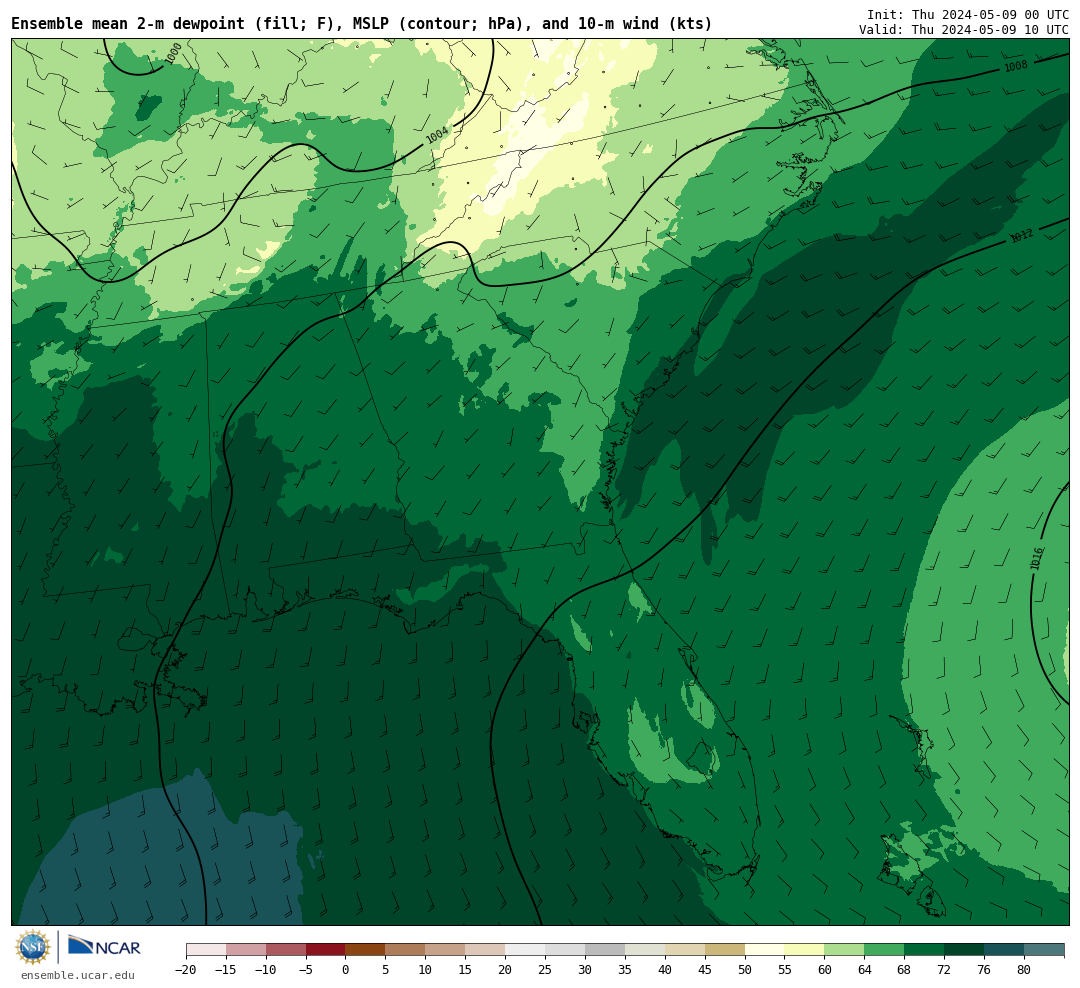Click the Init: Thu 2024-05-09 00 UTC text
1080x988 pixels.
[x=968, y=14]
